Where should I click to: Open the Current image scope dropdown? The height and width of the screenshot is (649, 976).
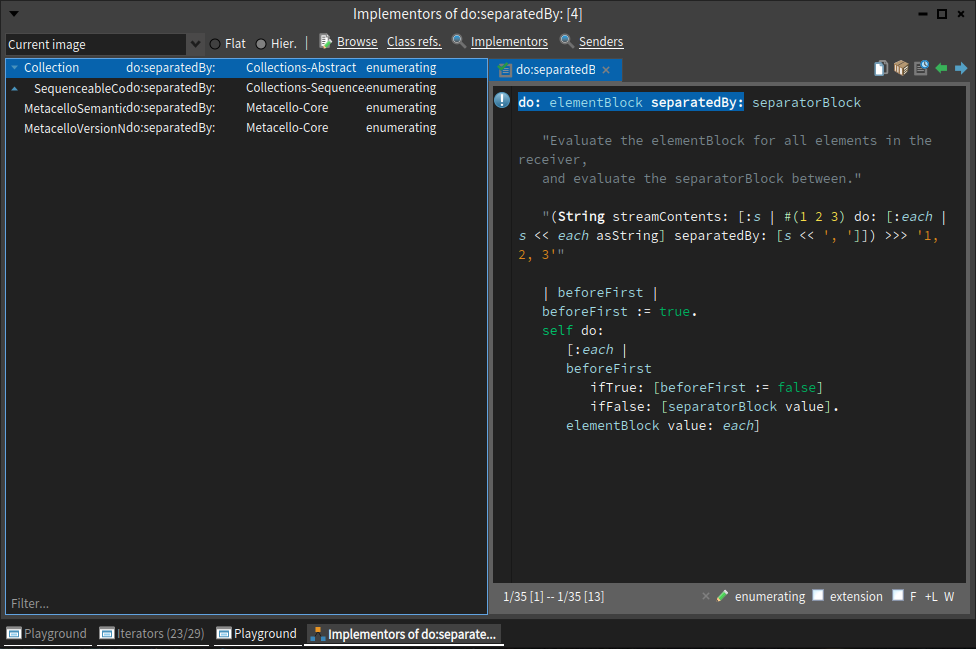click(195, 45)
